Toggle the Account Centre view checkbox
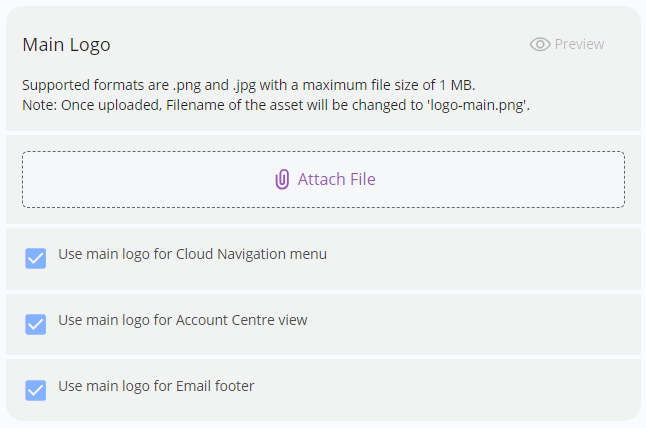 point(35,325)
